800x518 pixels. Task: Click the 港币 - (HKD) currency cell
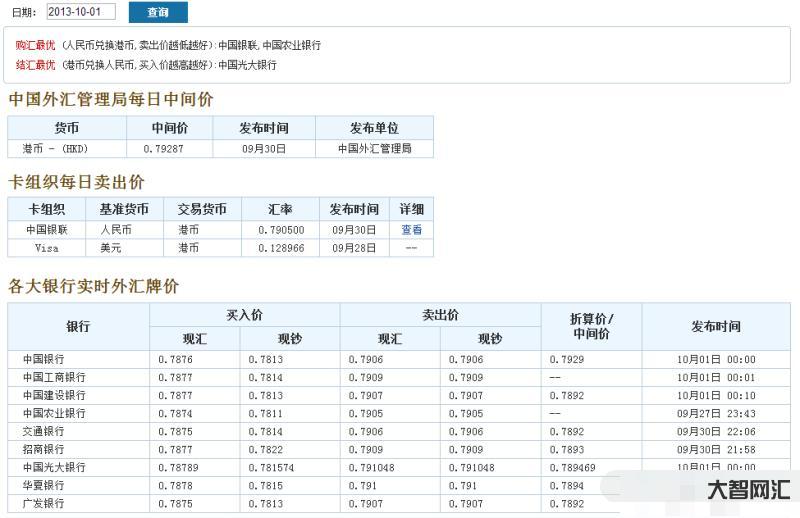tap(55, 148)
